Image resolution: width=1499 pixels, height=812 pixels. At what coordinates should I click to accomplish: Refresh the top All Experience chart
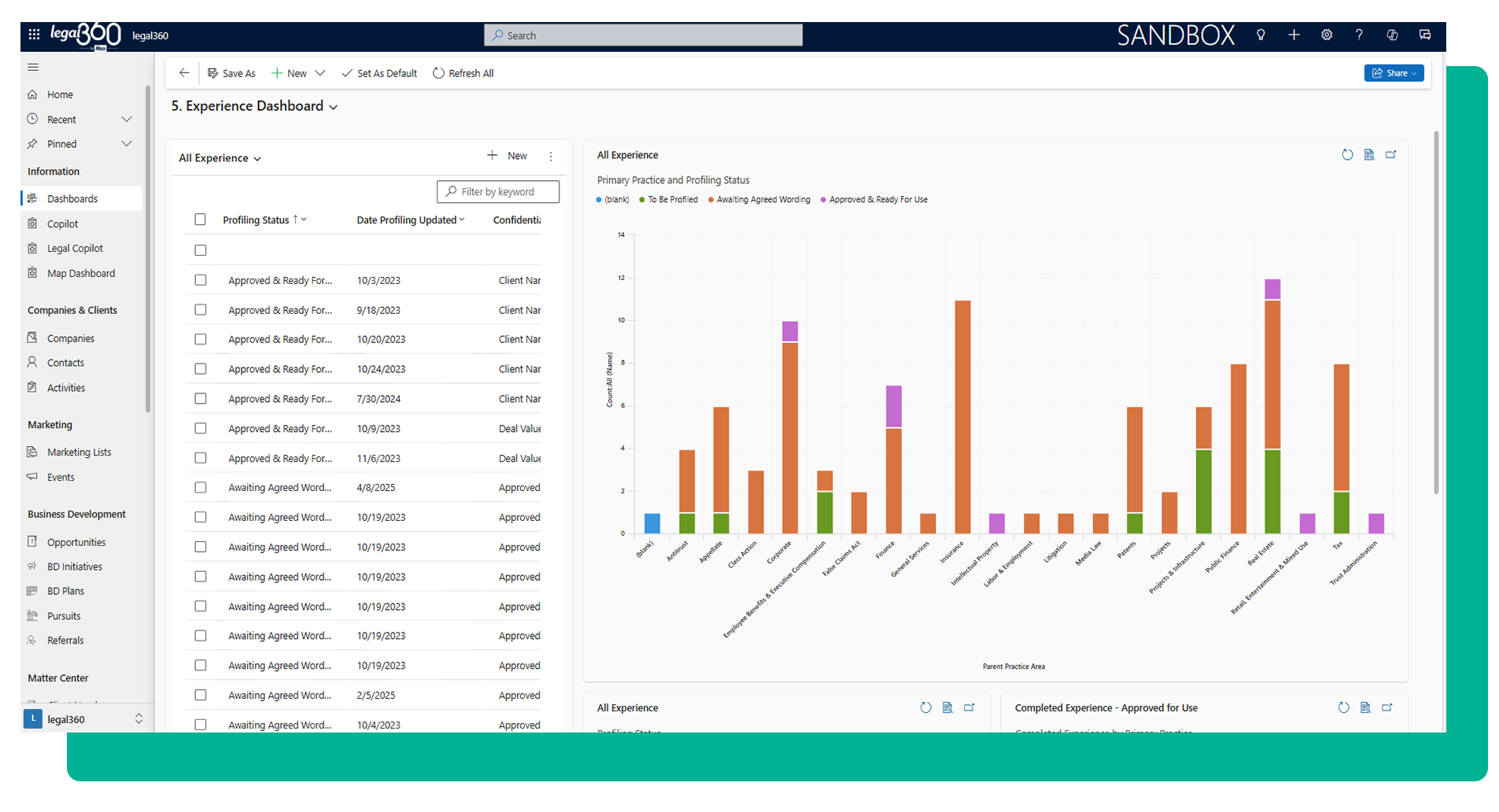tap(1347, 155)
